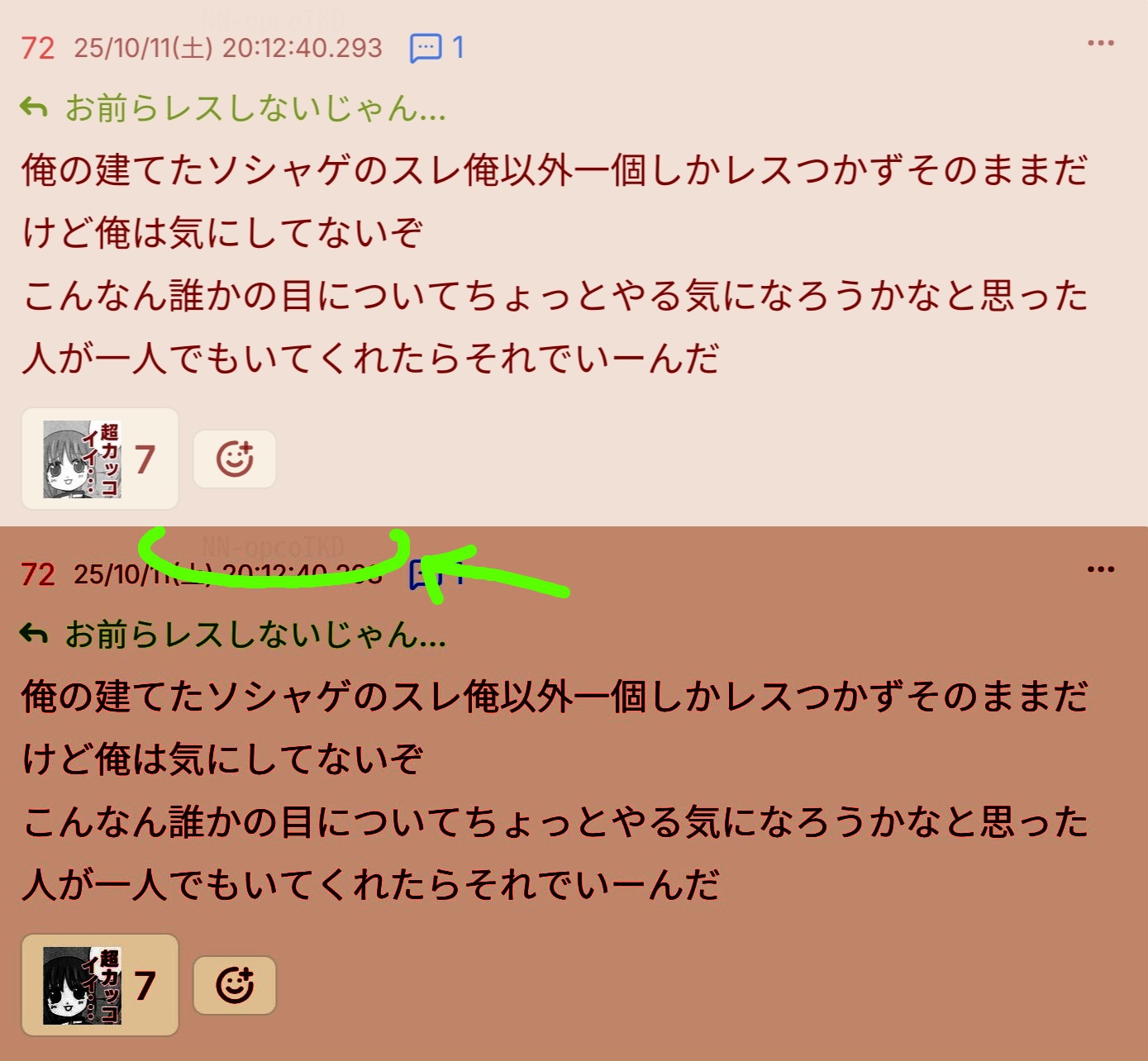Click the light post body text about ソシャゲ
Viewport: 1148px width, 1061px height.
(555, 264)
